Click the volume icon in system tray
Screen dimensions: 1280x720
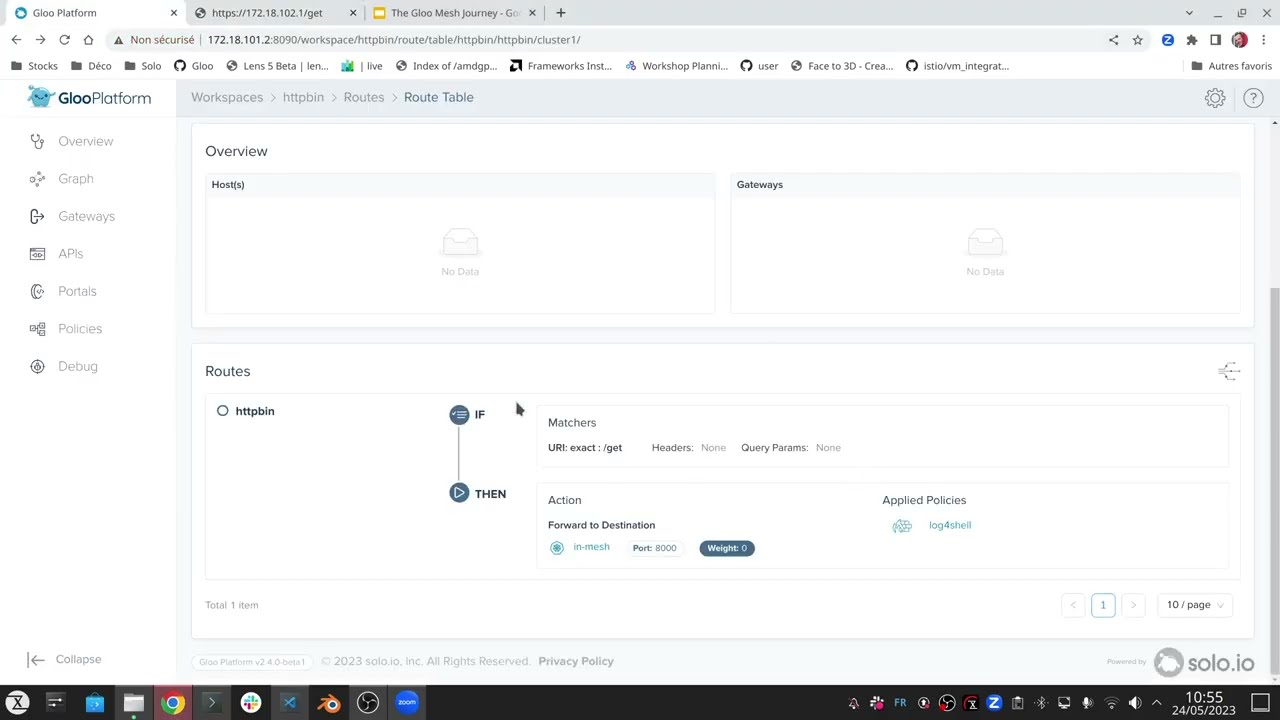pyautogui.click(x=1134, y=703)
